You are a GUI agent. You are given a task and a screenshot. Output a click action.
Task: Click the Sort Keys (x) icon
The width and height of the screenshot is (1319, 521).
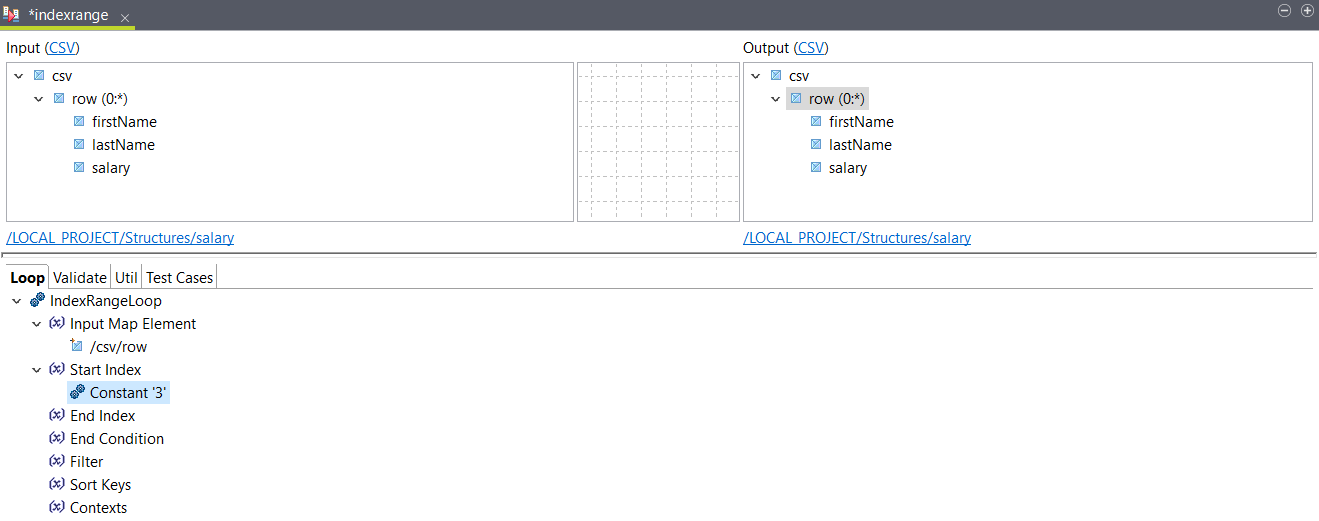click(57, 484)
